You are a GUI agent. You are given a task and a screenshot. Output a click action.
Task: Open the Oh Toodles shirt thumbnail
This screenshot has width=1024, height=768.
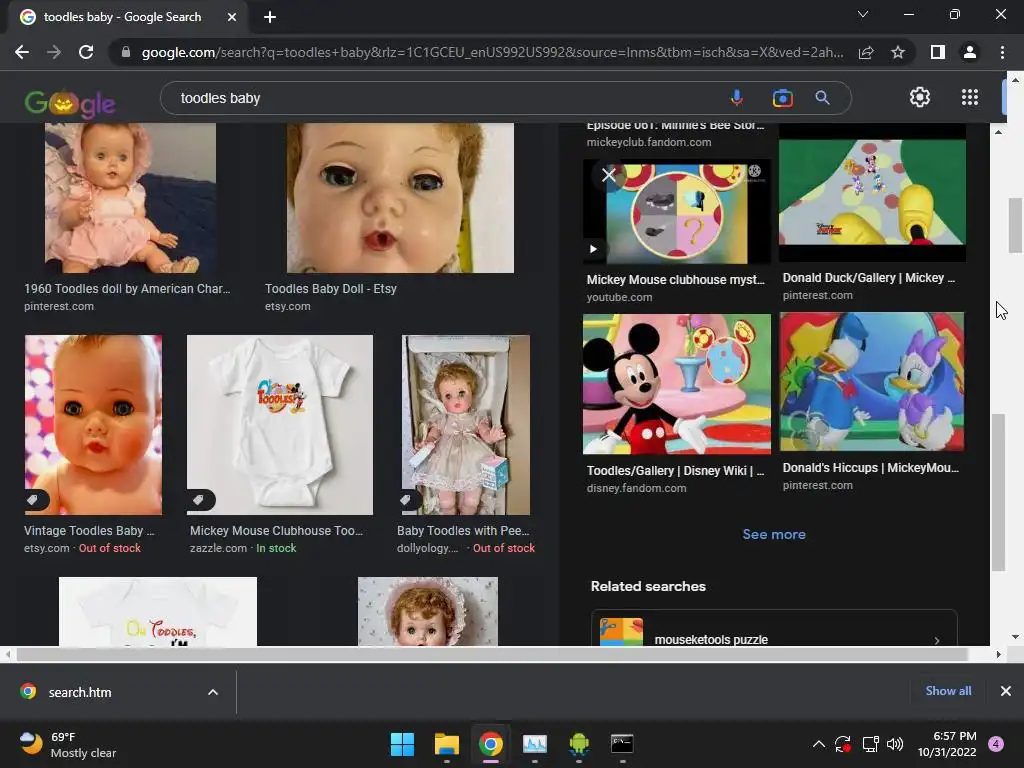coord(157,611)
